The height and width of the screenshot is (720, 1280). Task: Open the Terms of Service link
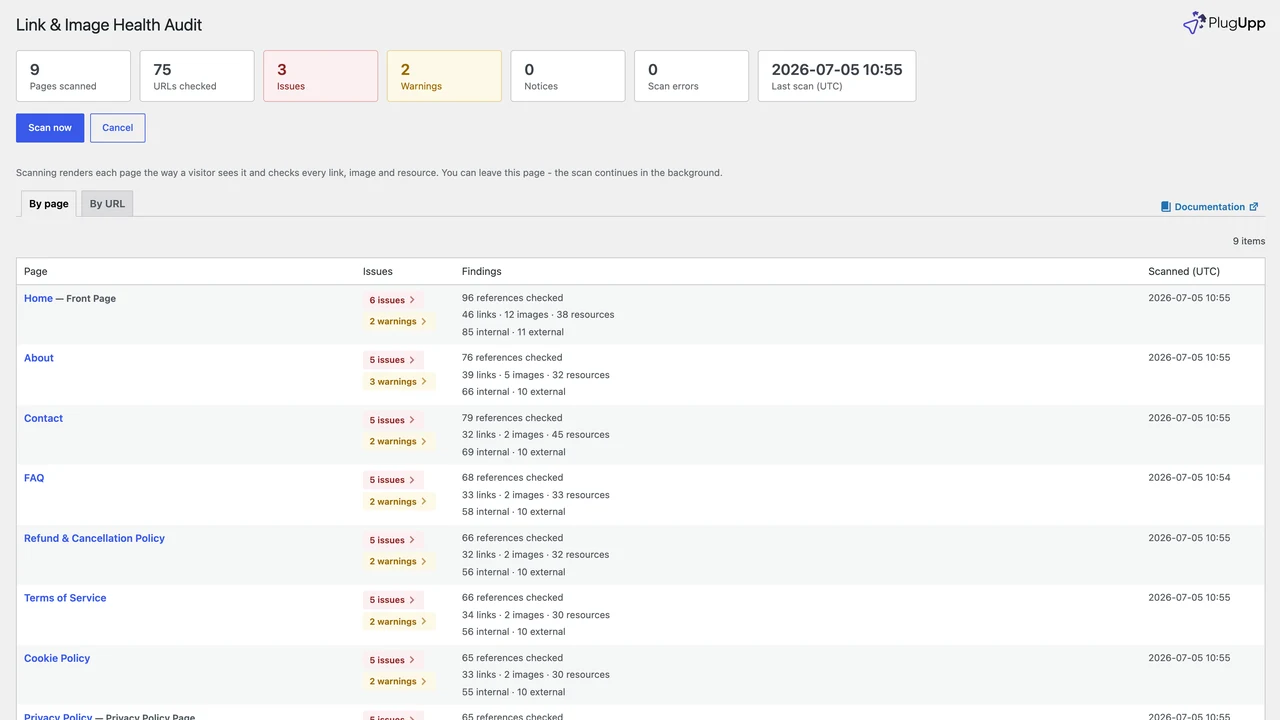click(x=65, y=598)
